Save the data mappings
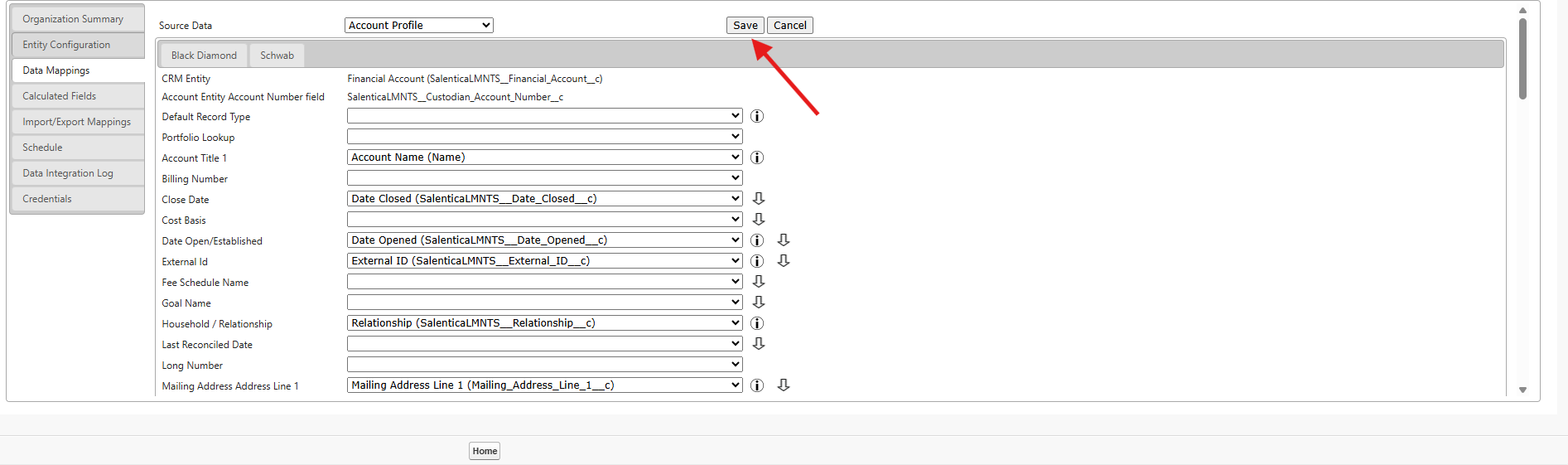Screen dimensions: 1568x465 tap(745, 26)
